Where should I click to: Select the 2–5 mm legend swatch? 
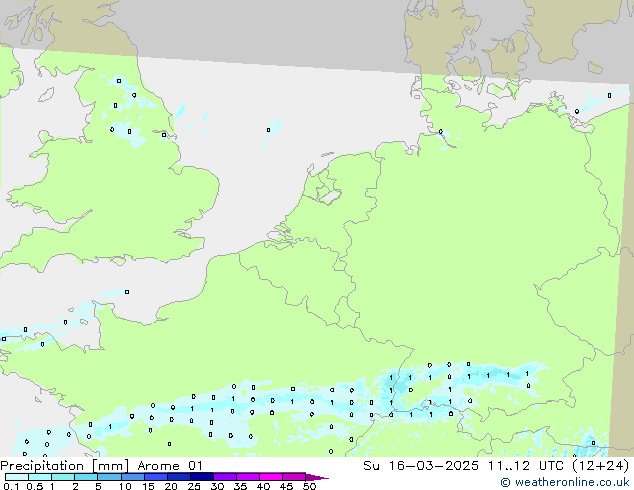coord(86,477)
